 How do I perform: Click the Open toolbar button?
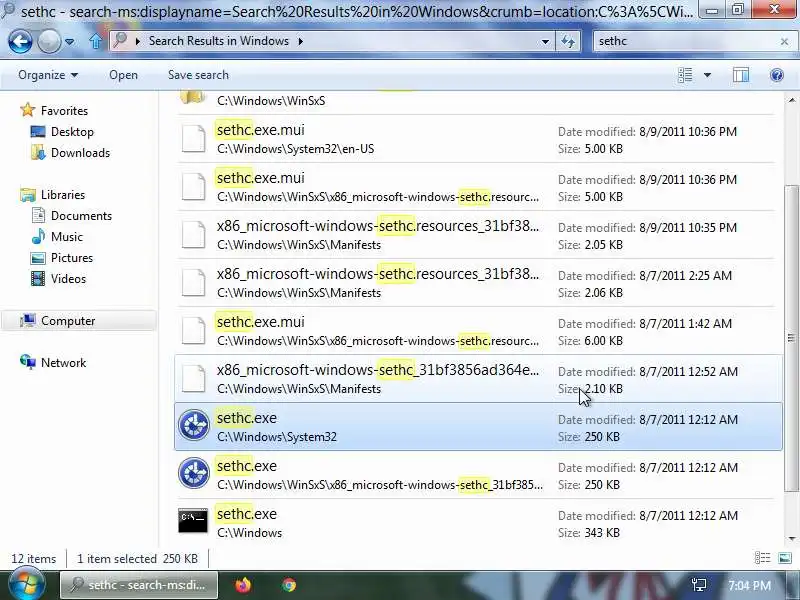click(123, 75)
